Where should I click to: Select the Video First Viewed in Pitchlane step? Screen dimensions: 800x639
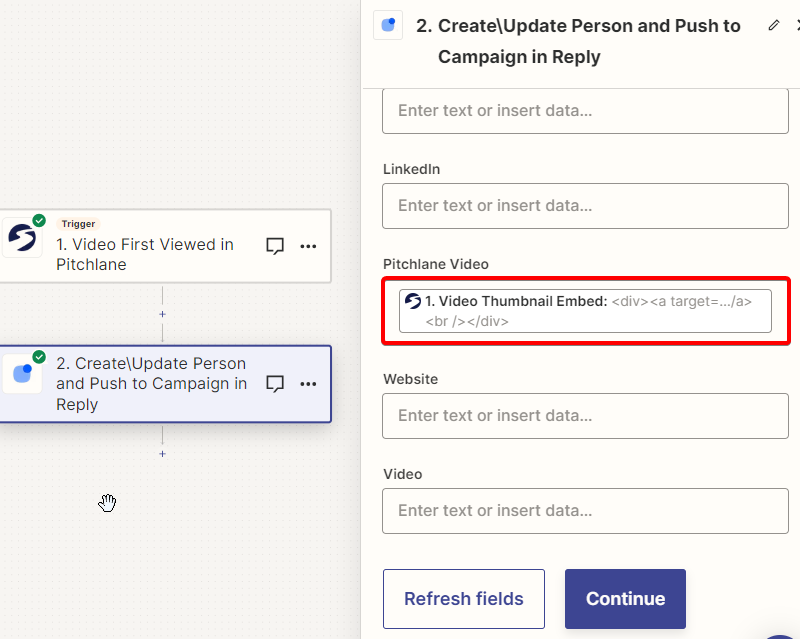click(165, 246)
